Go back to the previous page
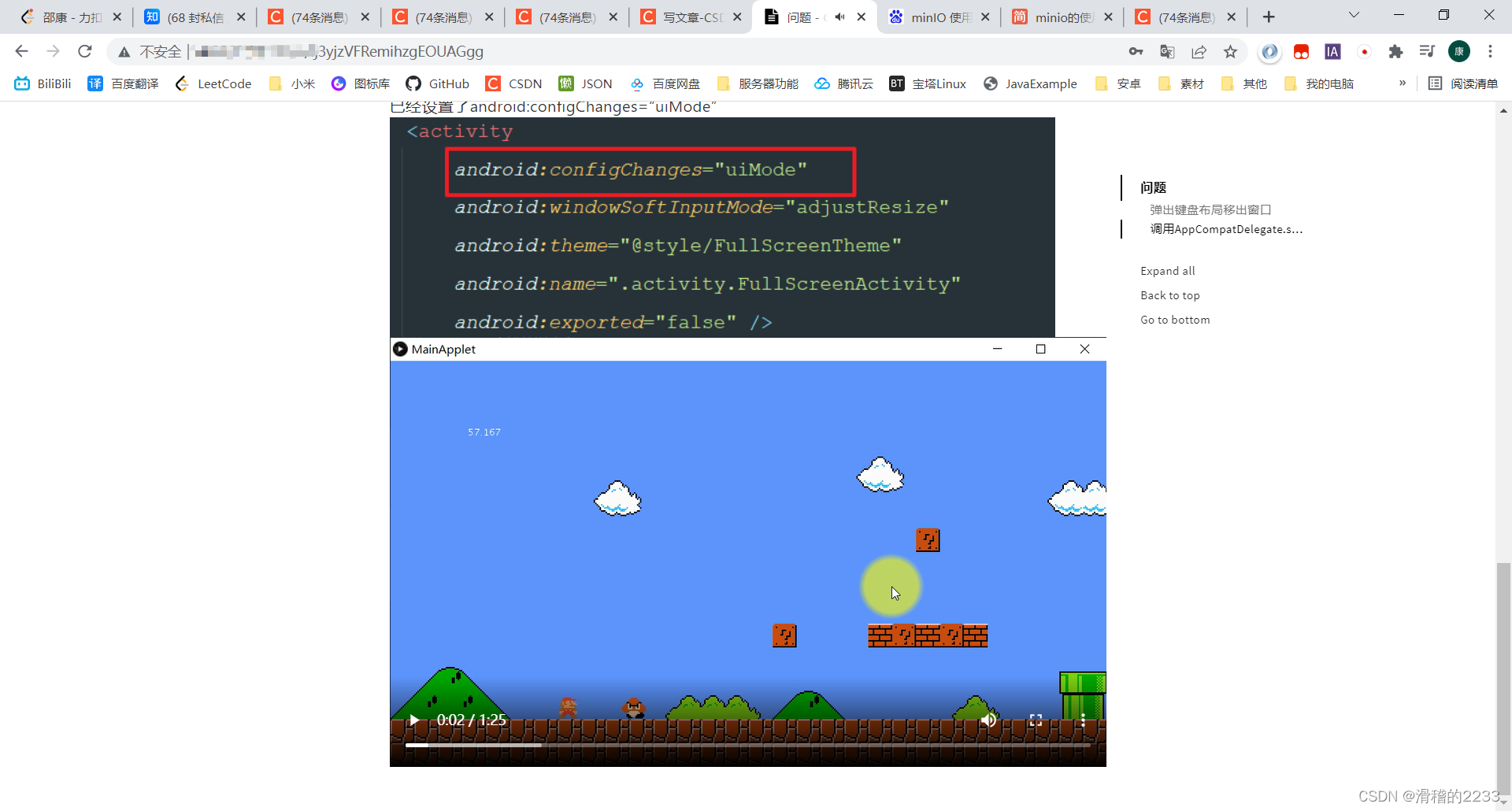Screen dimensions: 1512x811 point(21,51)
